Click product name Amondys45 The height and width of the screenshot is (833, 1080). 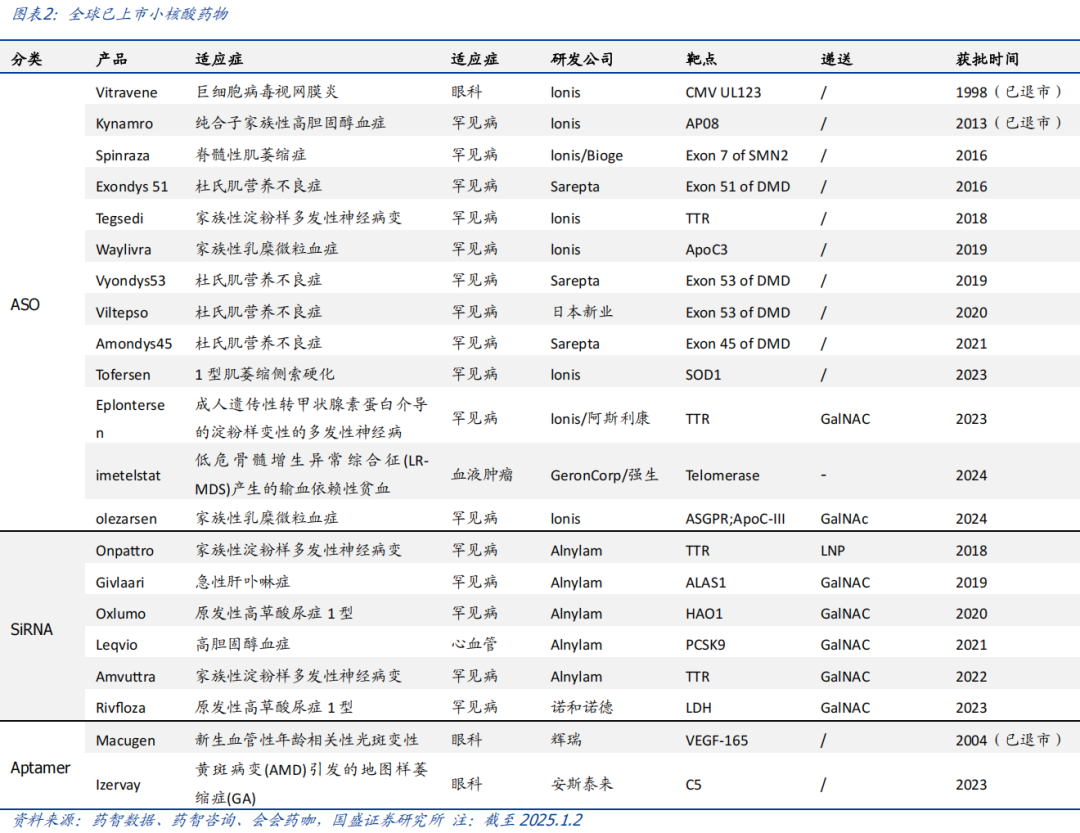134,344
